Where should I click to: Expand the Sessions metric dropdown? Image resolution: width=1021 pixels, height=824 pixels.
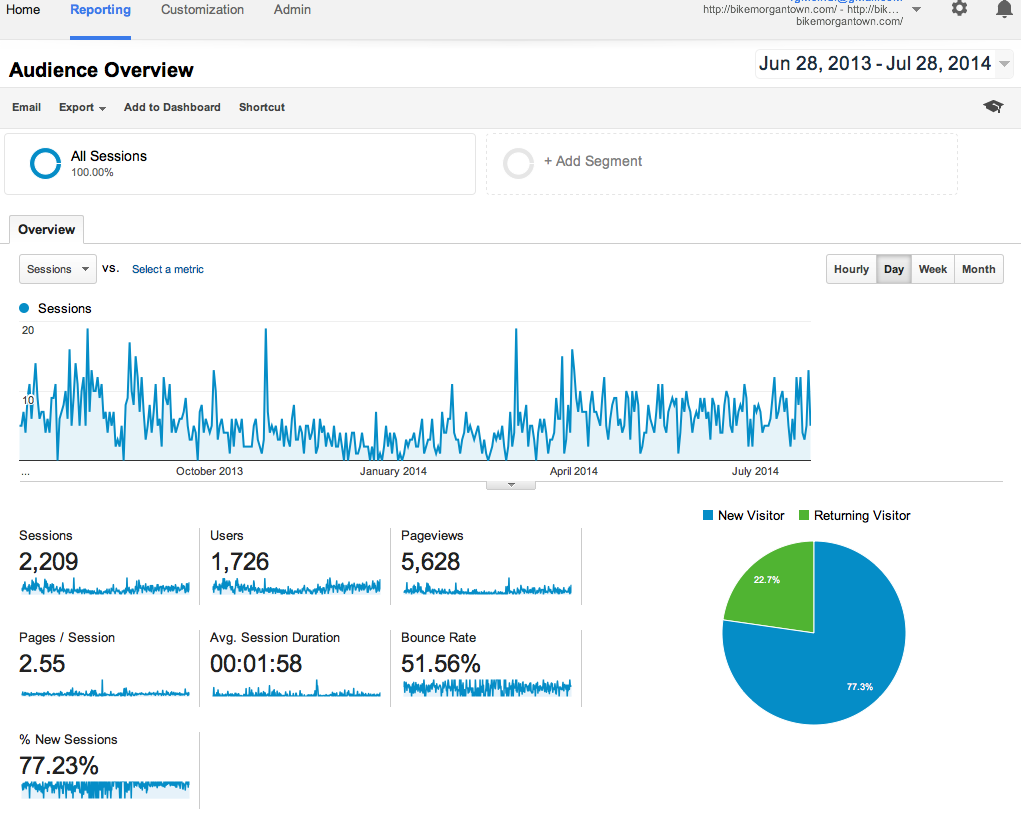(58, 269)
